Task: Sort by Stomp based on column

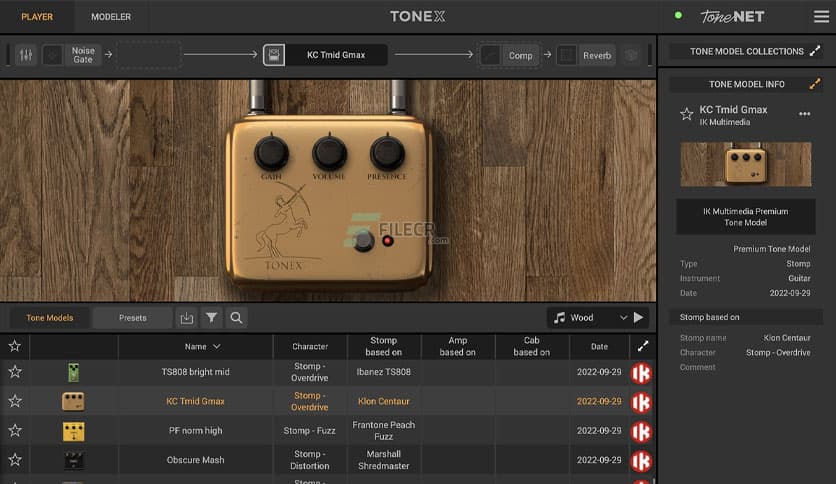Action: tap(383, 346)
